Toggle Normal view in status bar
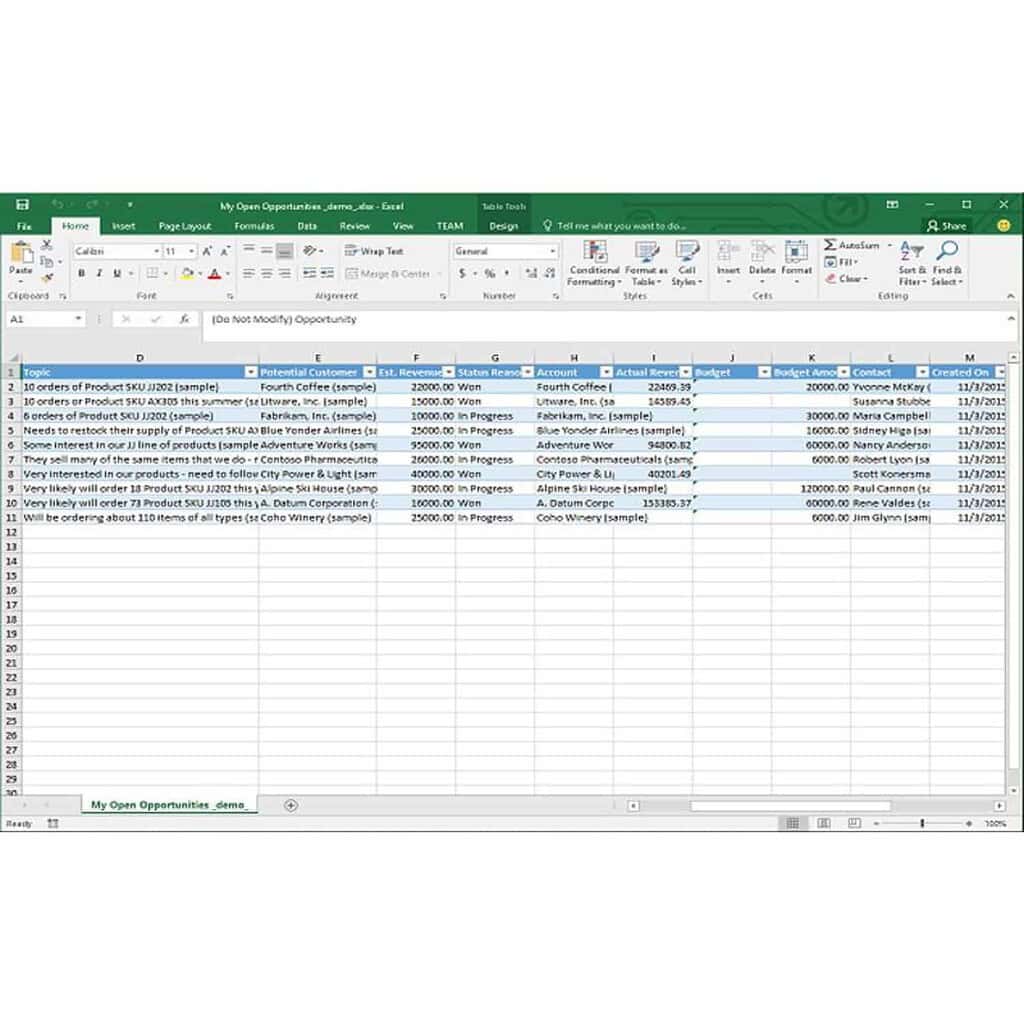1024x1024 pixels. (793, 824)
